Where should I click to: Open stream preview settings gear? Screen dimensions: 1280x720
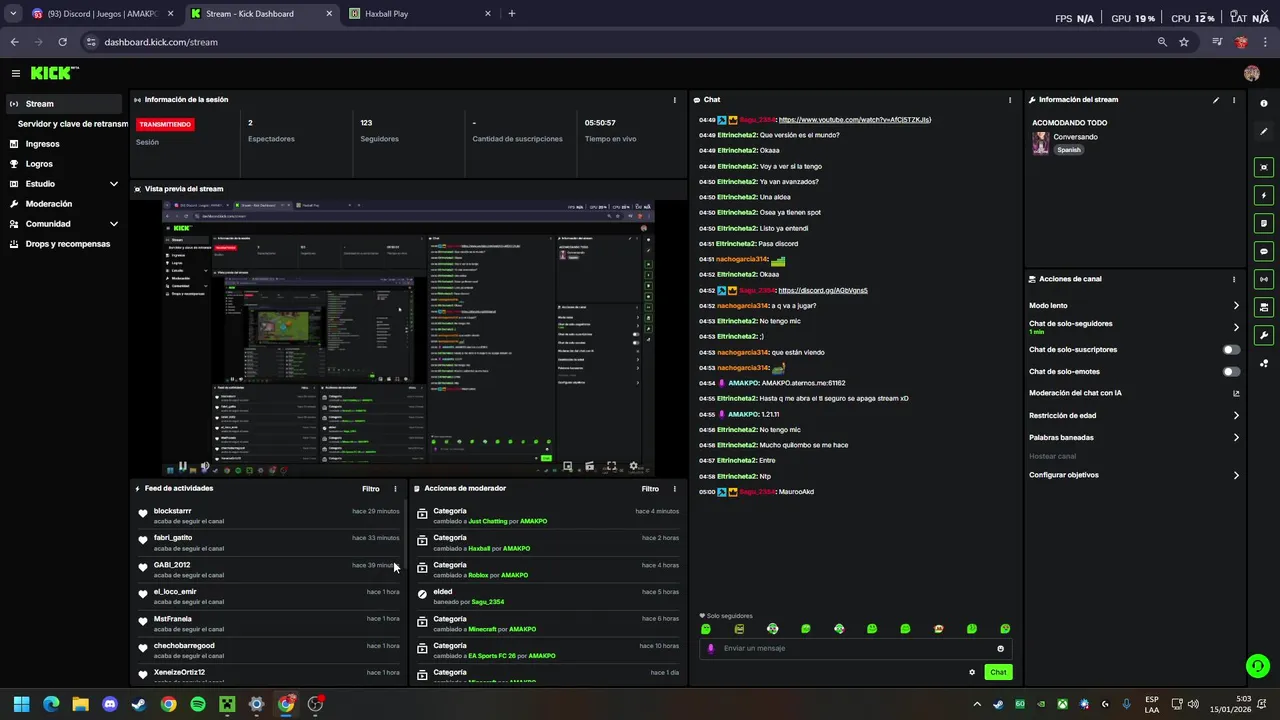[x=633, y=466]
